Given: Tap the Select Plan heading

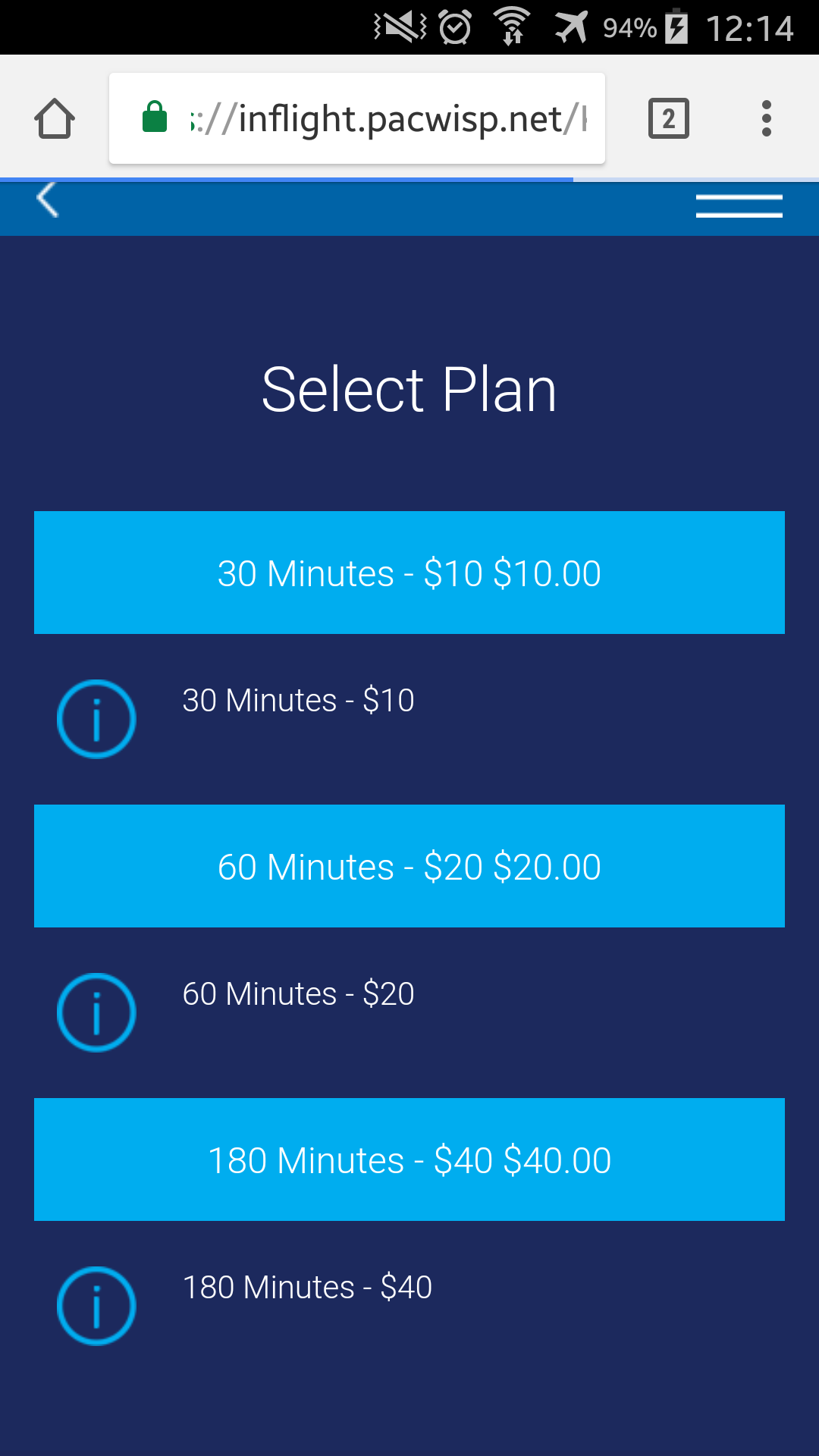Looking at the screenshot, I should click(409, 390).
